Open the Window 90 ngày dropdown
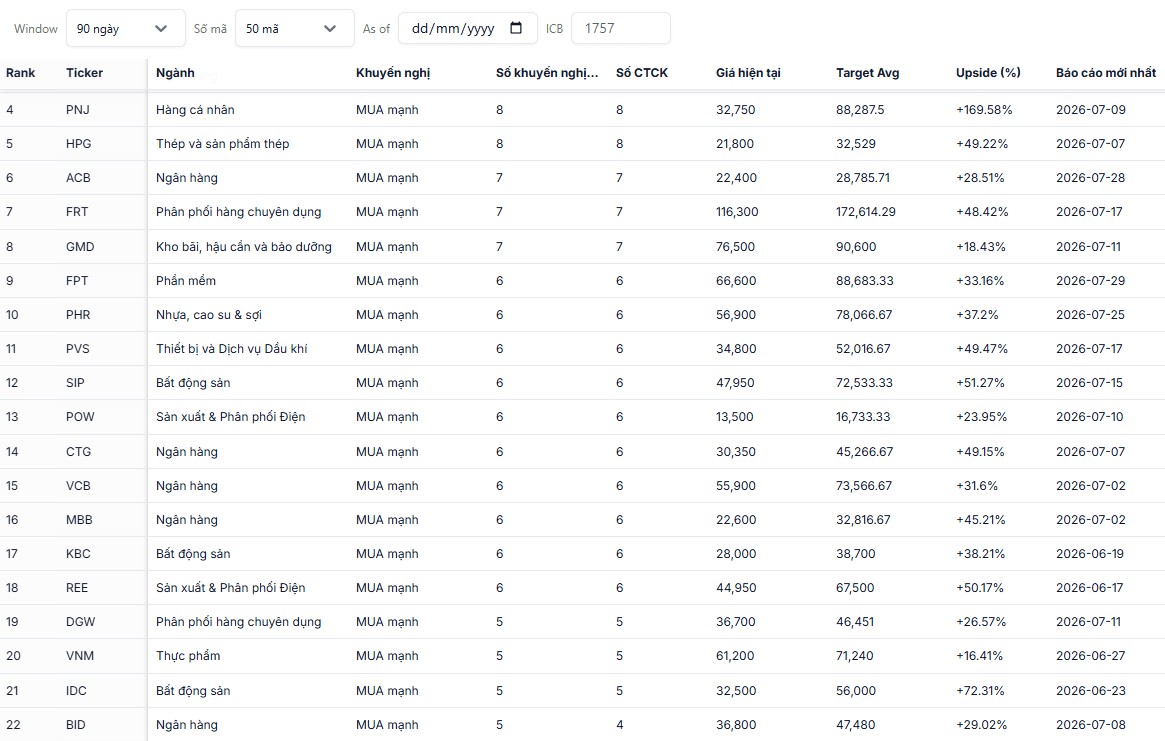 pyautogui.click(x=126, y=28)
